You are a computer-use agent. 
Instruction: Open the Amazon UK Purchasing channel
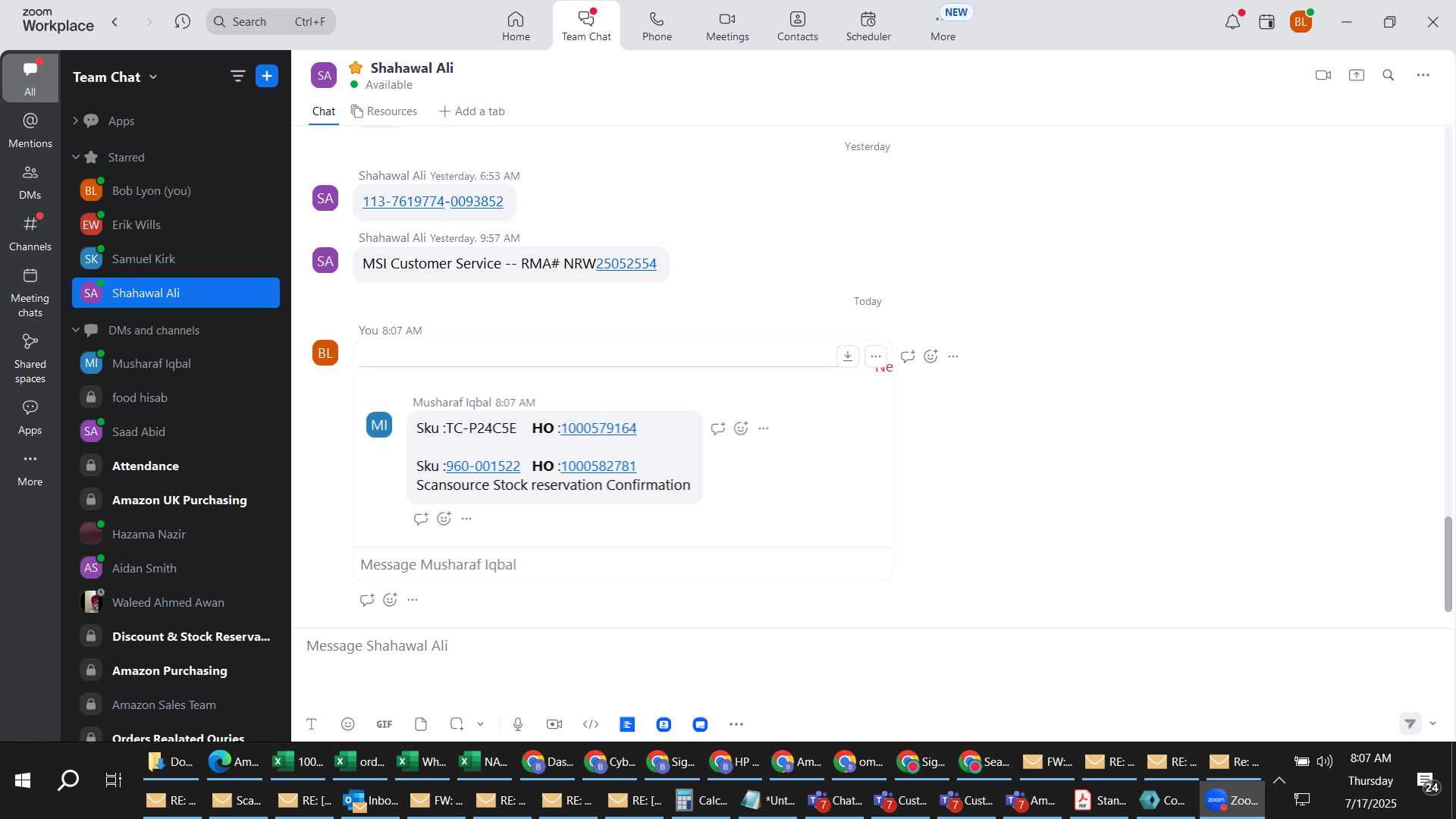pos(176,500)
